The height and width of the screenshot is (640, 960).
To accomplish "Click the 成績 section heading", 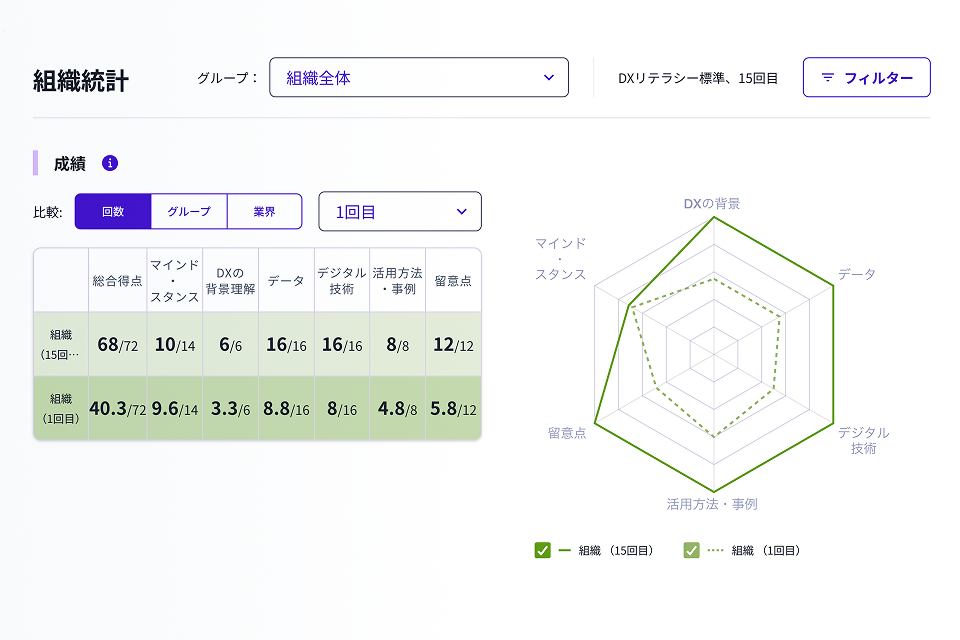I will pos(70,164).
